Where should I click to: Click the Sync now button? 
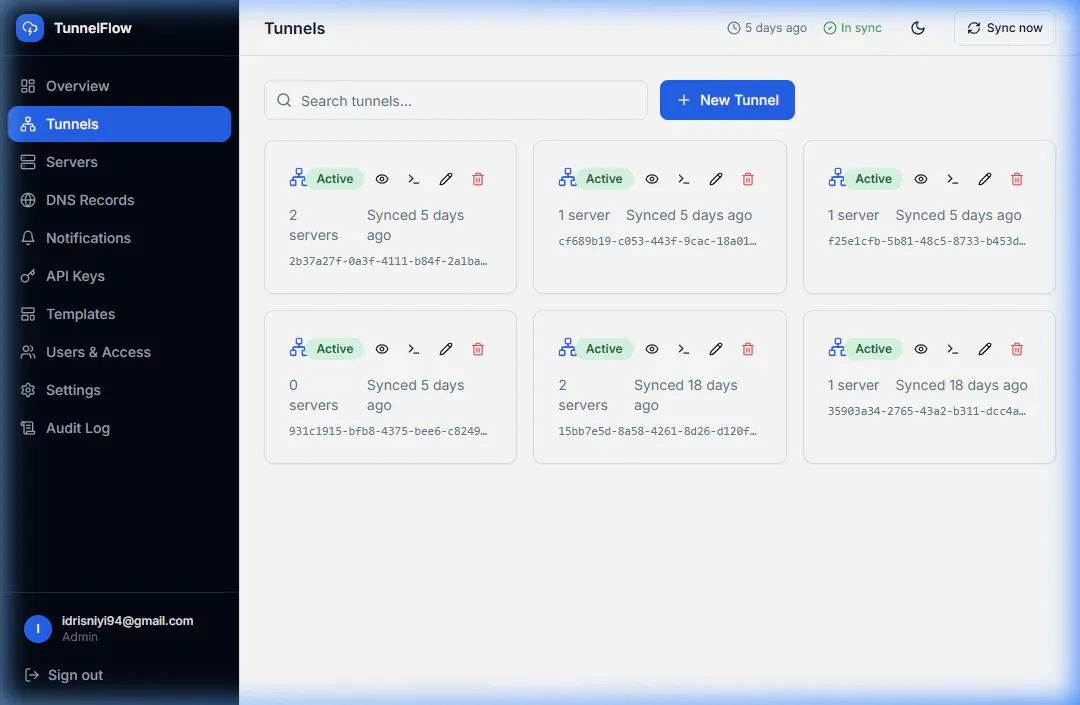(1004, 28)
